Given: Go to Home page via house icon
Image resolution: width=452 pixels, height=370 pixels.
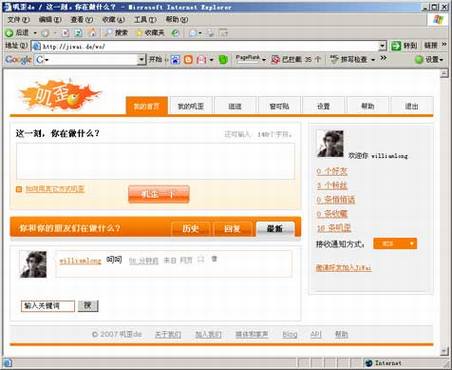Looking at the screenshot, I should (91, 32).
